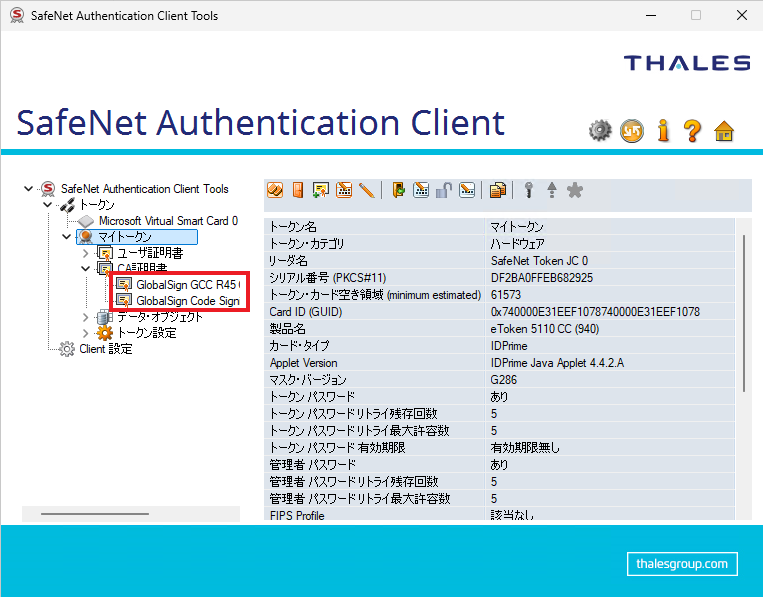The width and height of the screenshot is (763, 597).
Task: Open Advanced View via header gear icon
Action: (599, 130)
